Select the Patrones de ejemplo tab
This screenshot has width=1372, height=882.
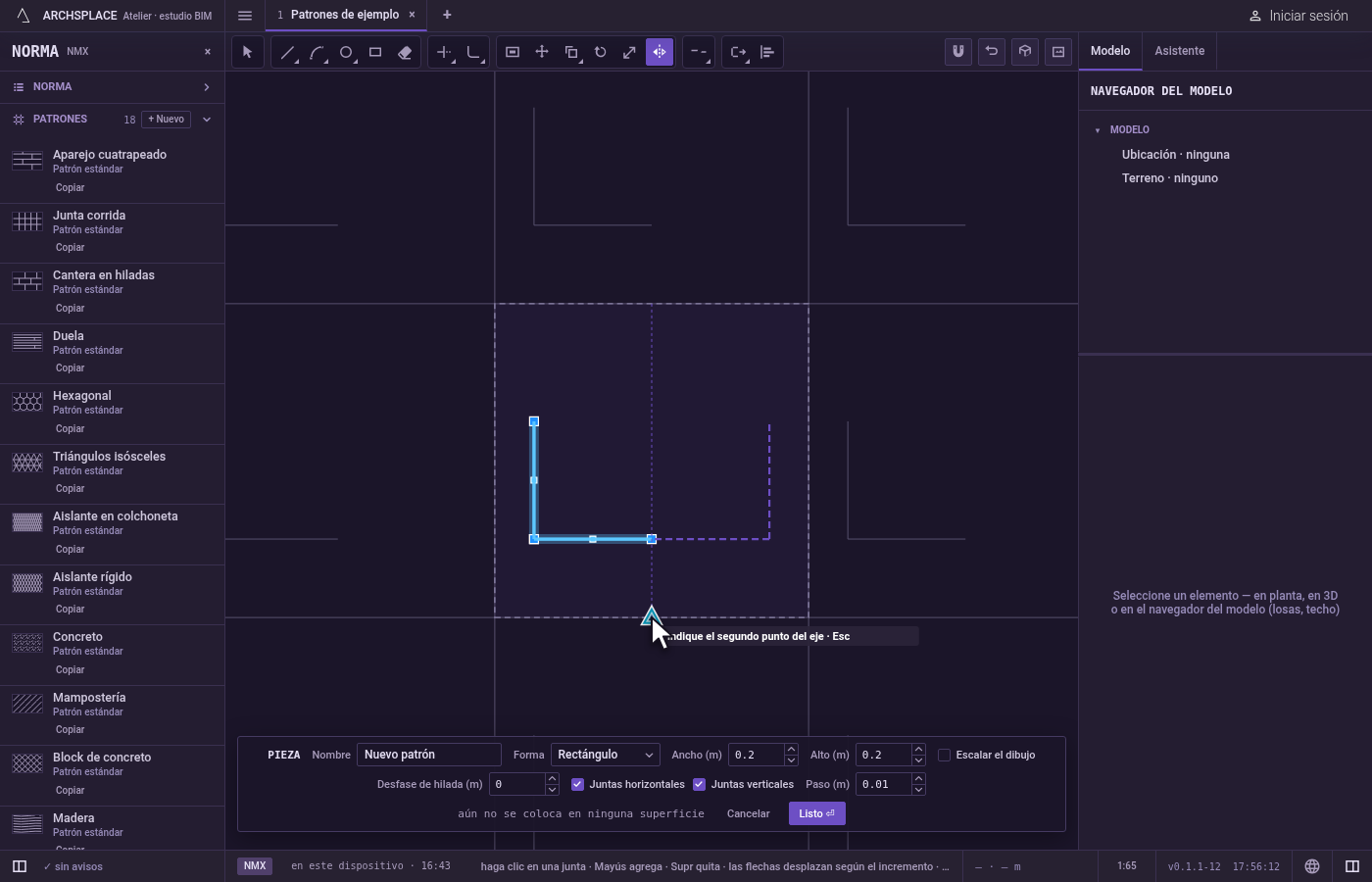tap(344, 15)
